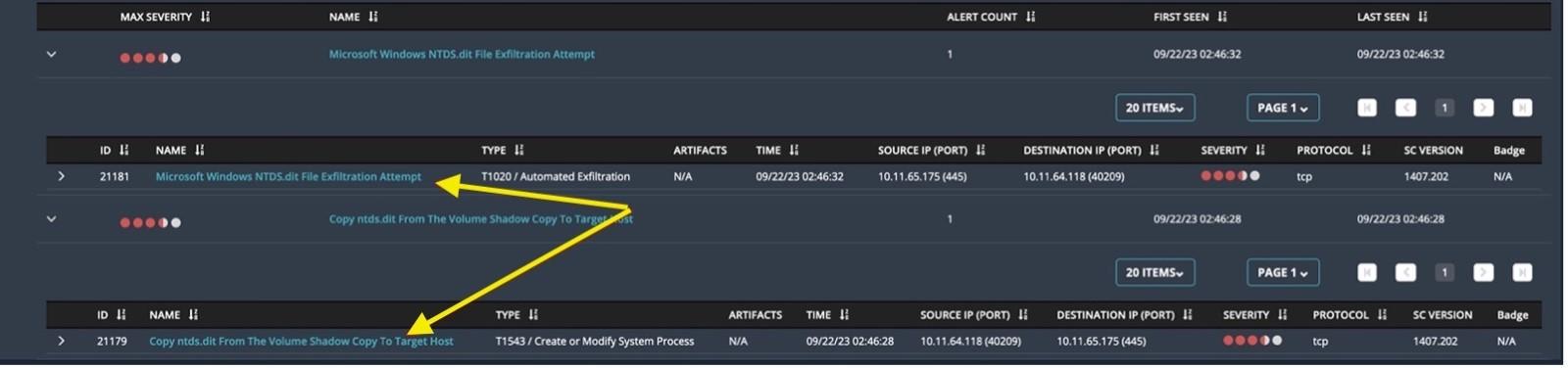
Task: Click the SC VERSION header in alert 21179's table
Action: pyautogui.click(x=1442, y=314)
